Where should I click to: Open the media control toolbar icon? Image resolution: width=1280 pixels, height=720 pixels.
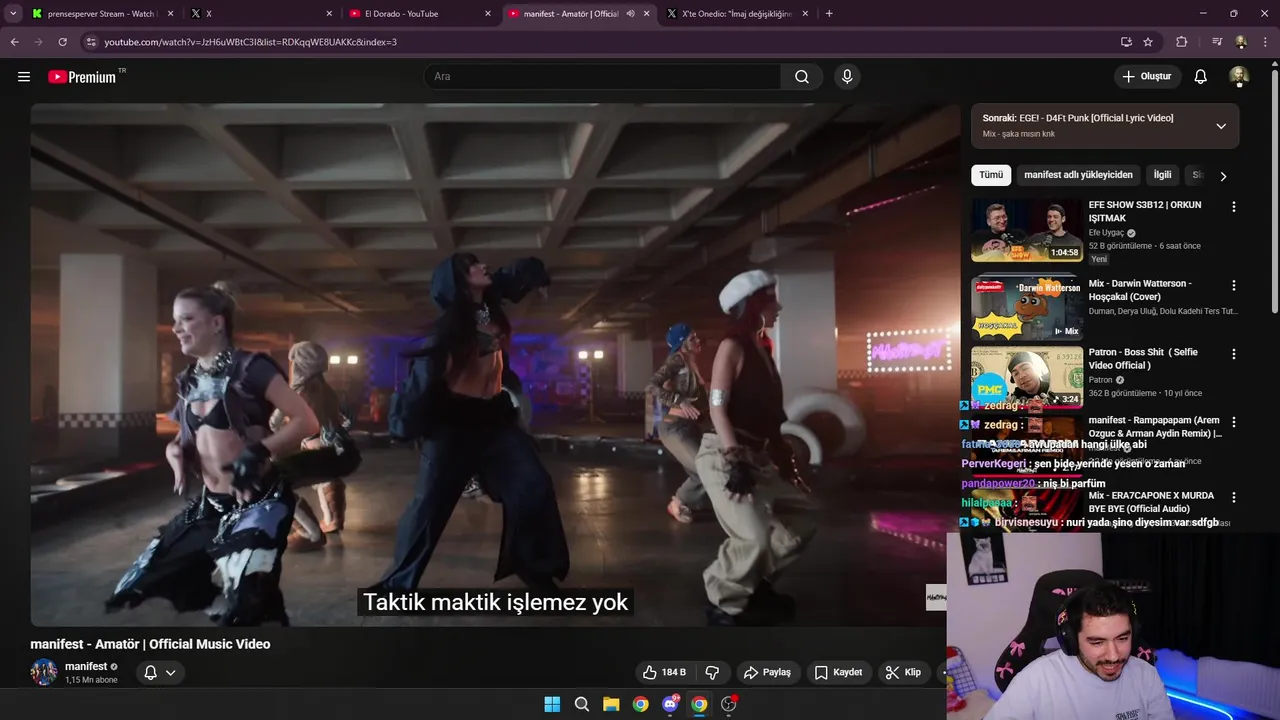(1217, 42)
